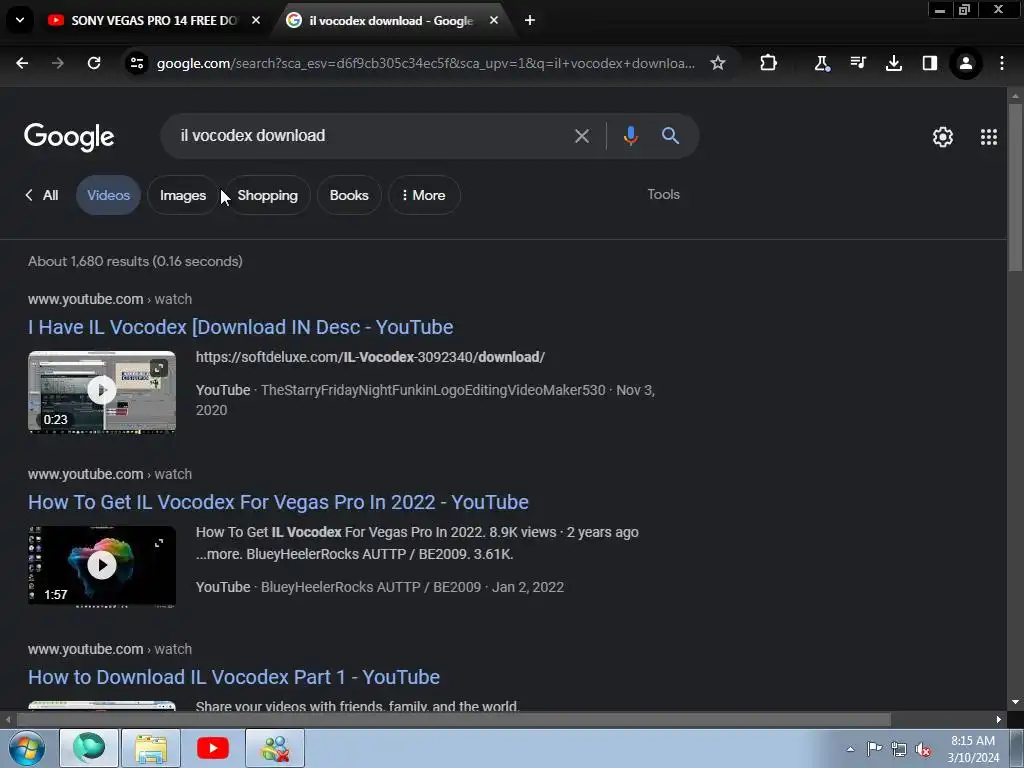Viewport: 1024px width, 768px height.
Task: Open the Downloads icon in toolbar
Action: point(894,63)
